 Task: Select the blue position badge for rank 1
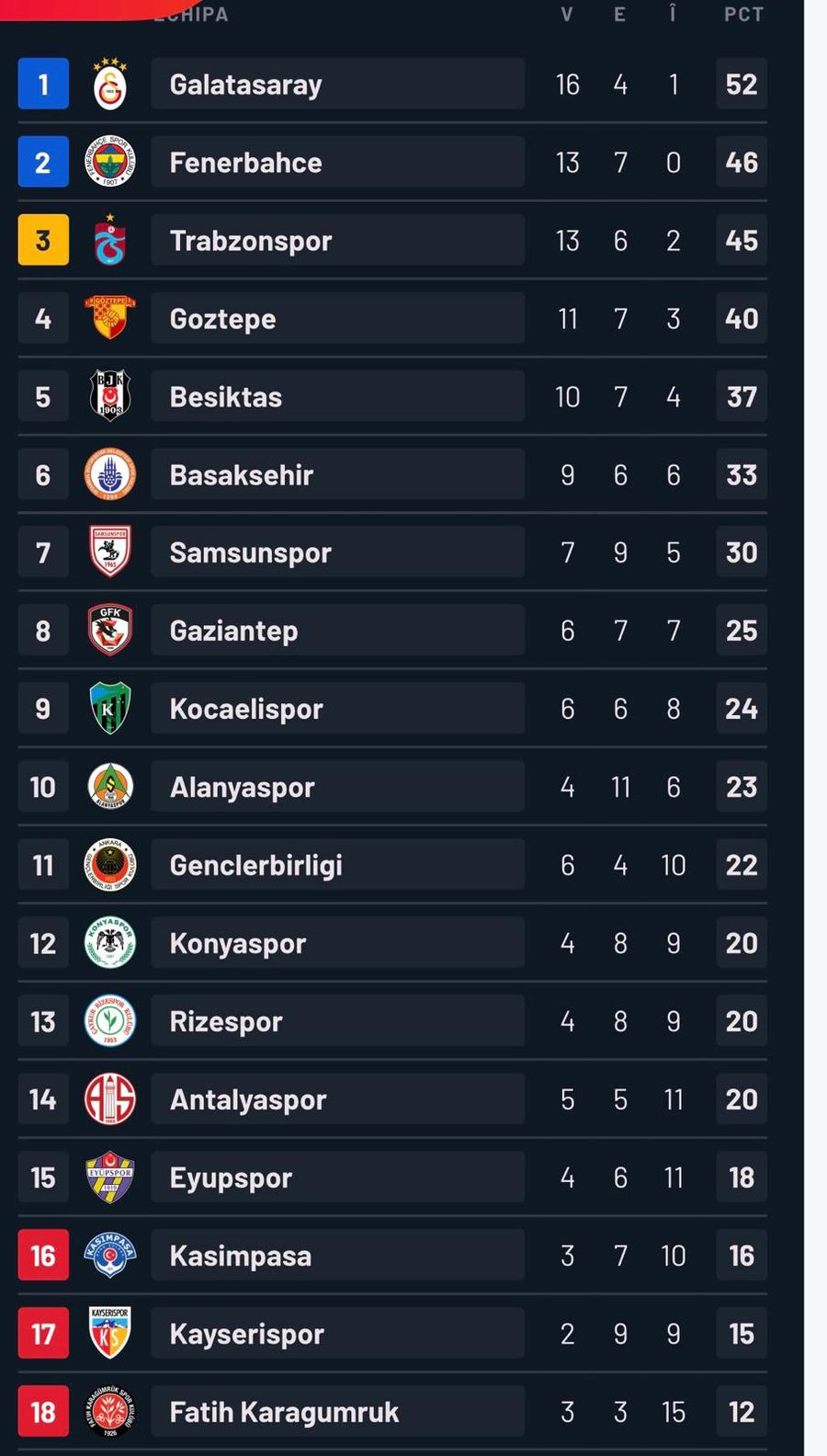(43, 83)
